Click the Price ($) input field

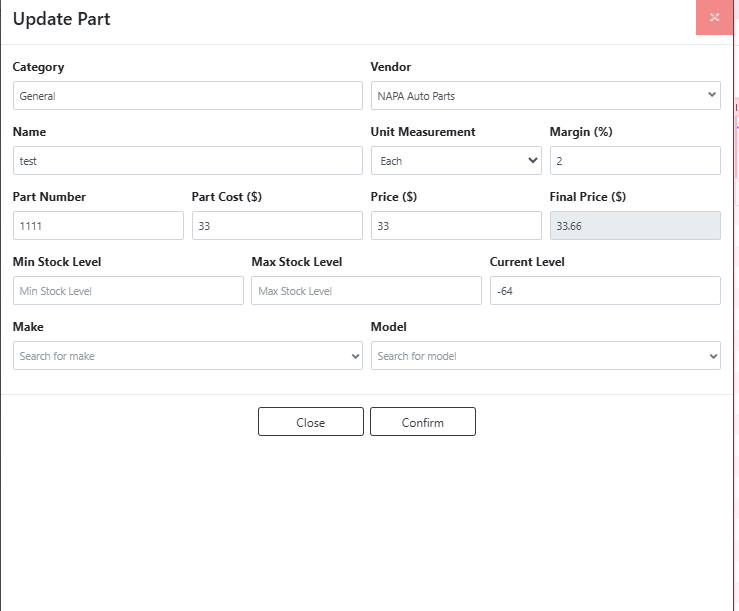456,226
